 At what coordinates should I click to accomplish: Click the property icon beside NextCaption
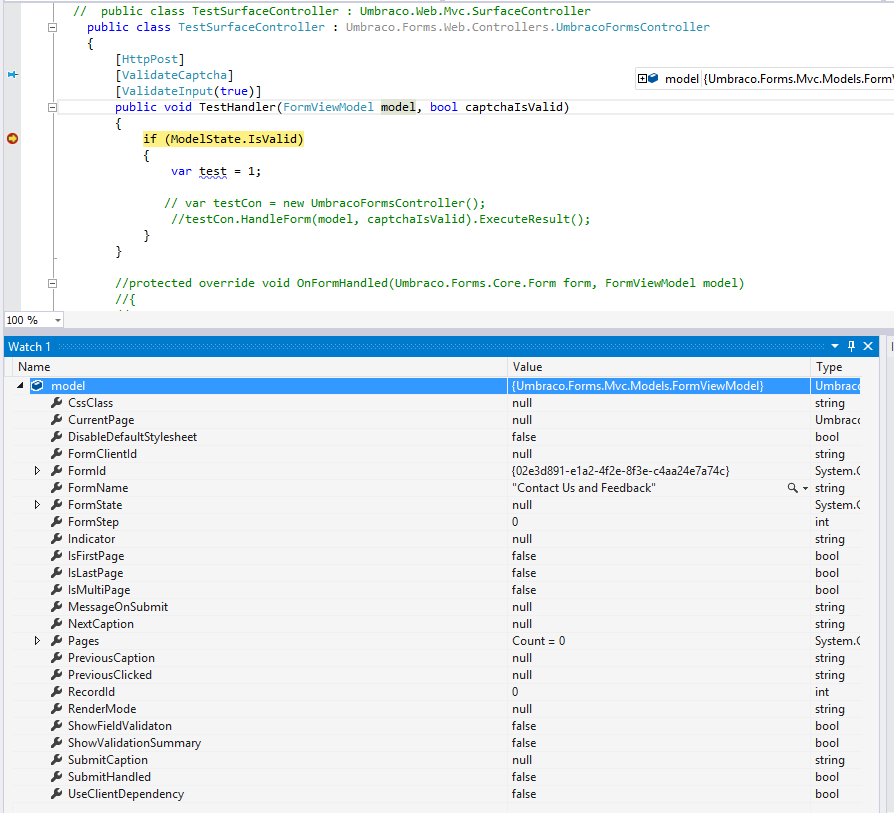(x=56, y=624)
